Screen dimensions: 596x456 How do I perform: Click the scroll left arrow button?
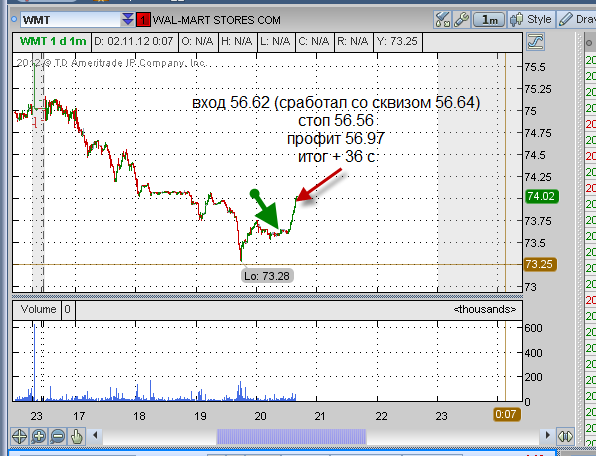point(95,435)
